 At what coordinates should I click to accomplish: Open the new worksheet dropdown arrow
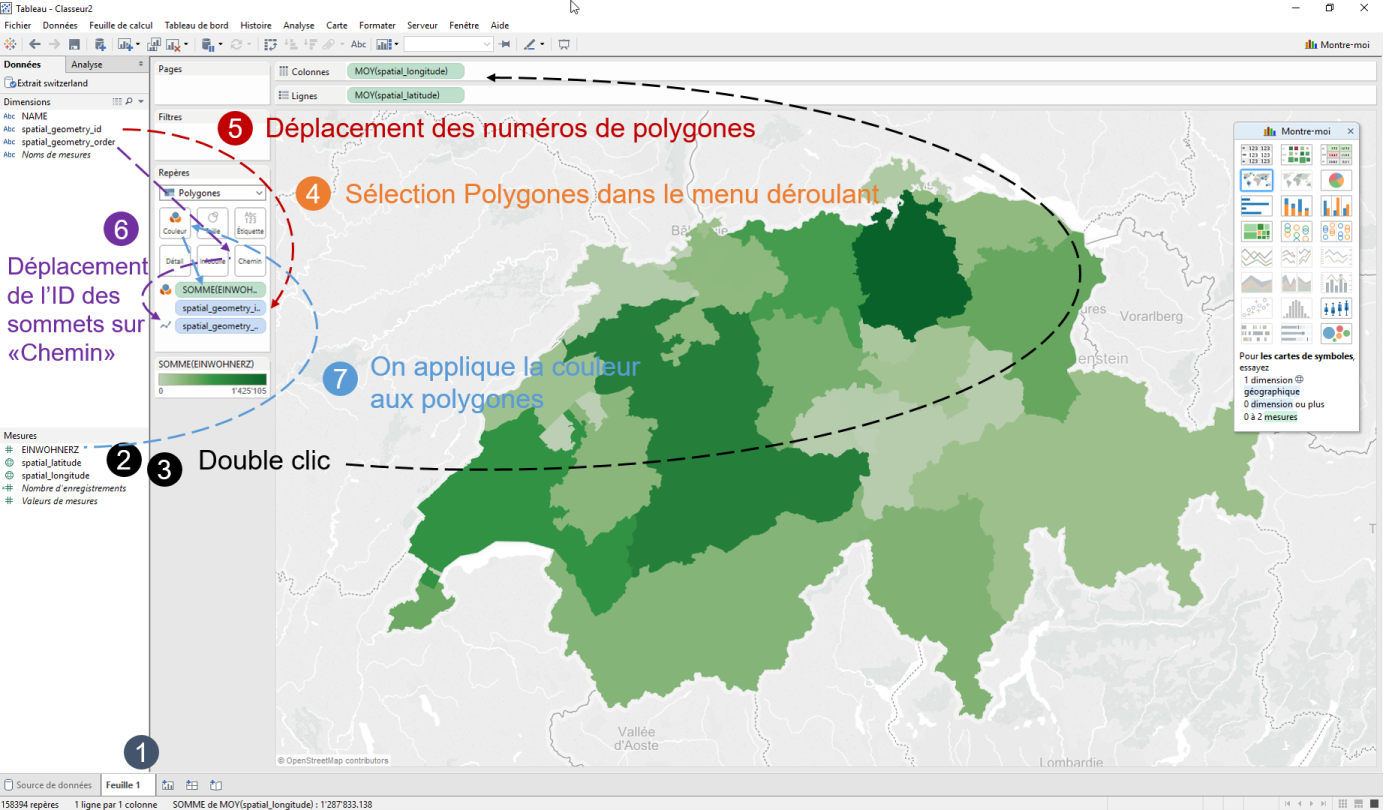[138, 44]
